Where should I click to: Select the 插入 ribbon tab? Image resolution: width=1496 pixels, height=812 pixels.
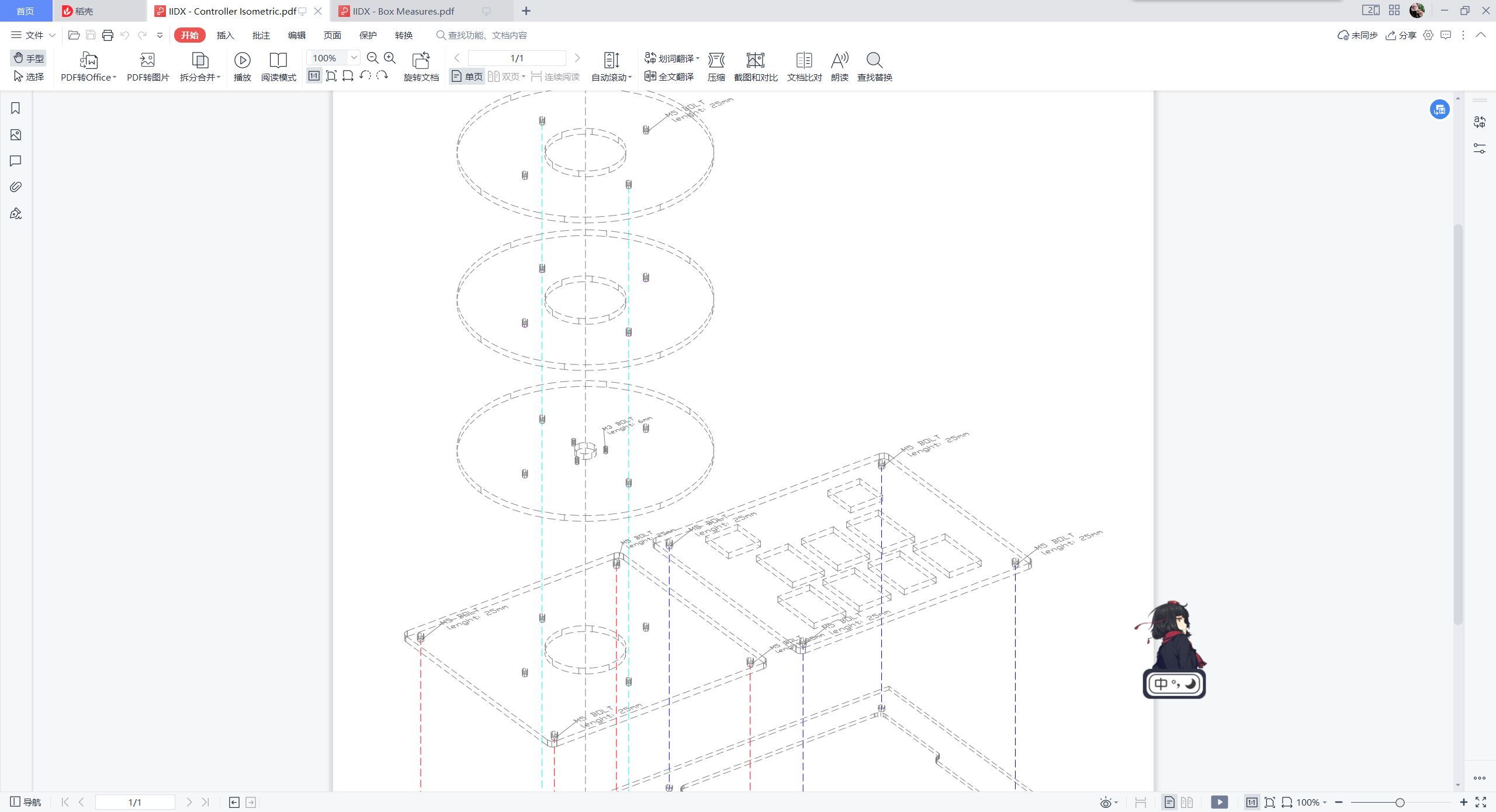tap(225, 35)
